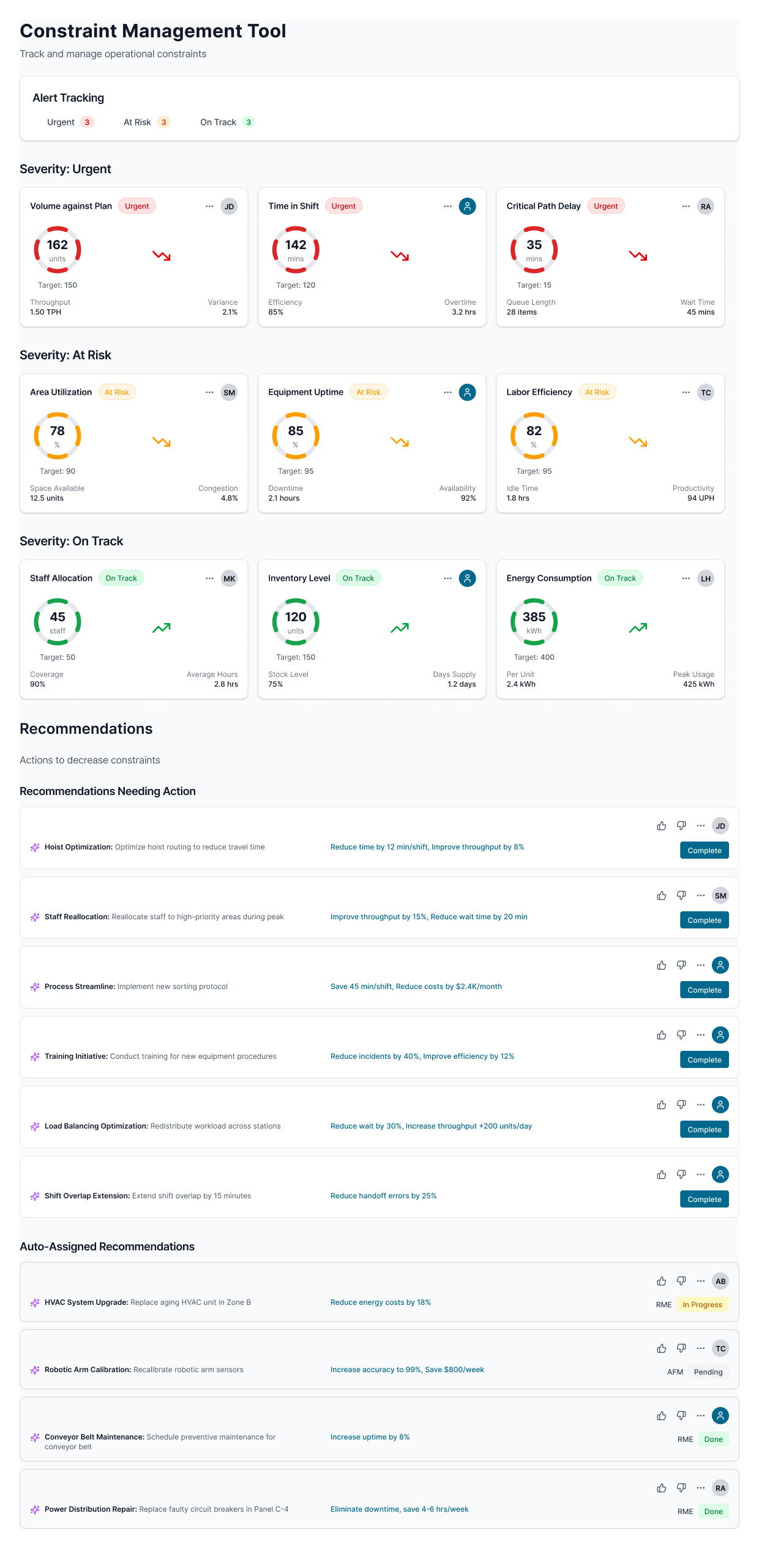Expand options menu for Load Balancing row
This screenshot has height=1568, width=759.
701,1105
